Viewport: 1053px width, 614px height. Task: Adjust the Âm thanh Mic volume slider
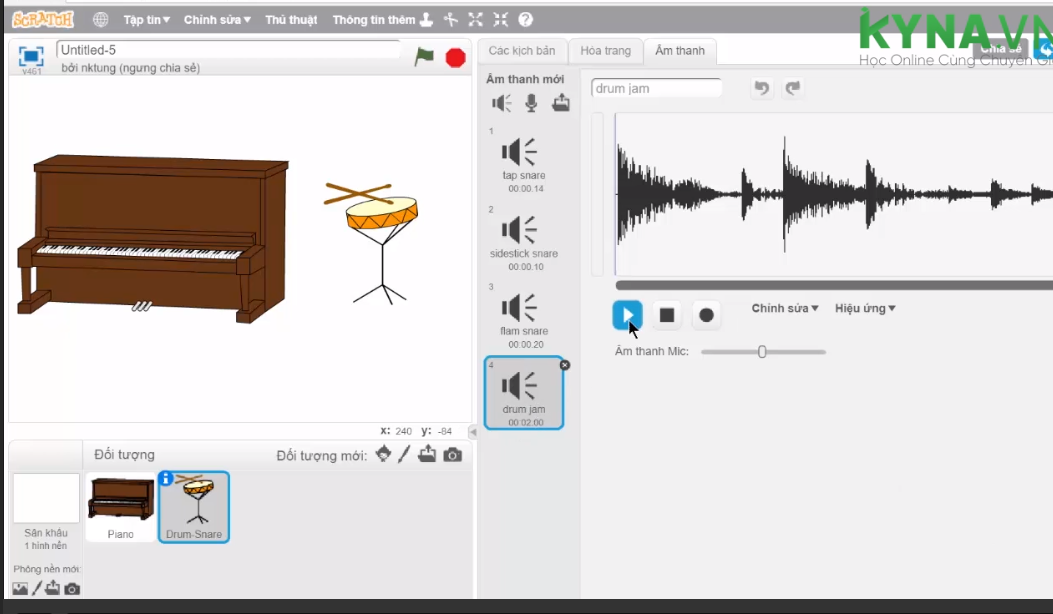[762, 352]
